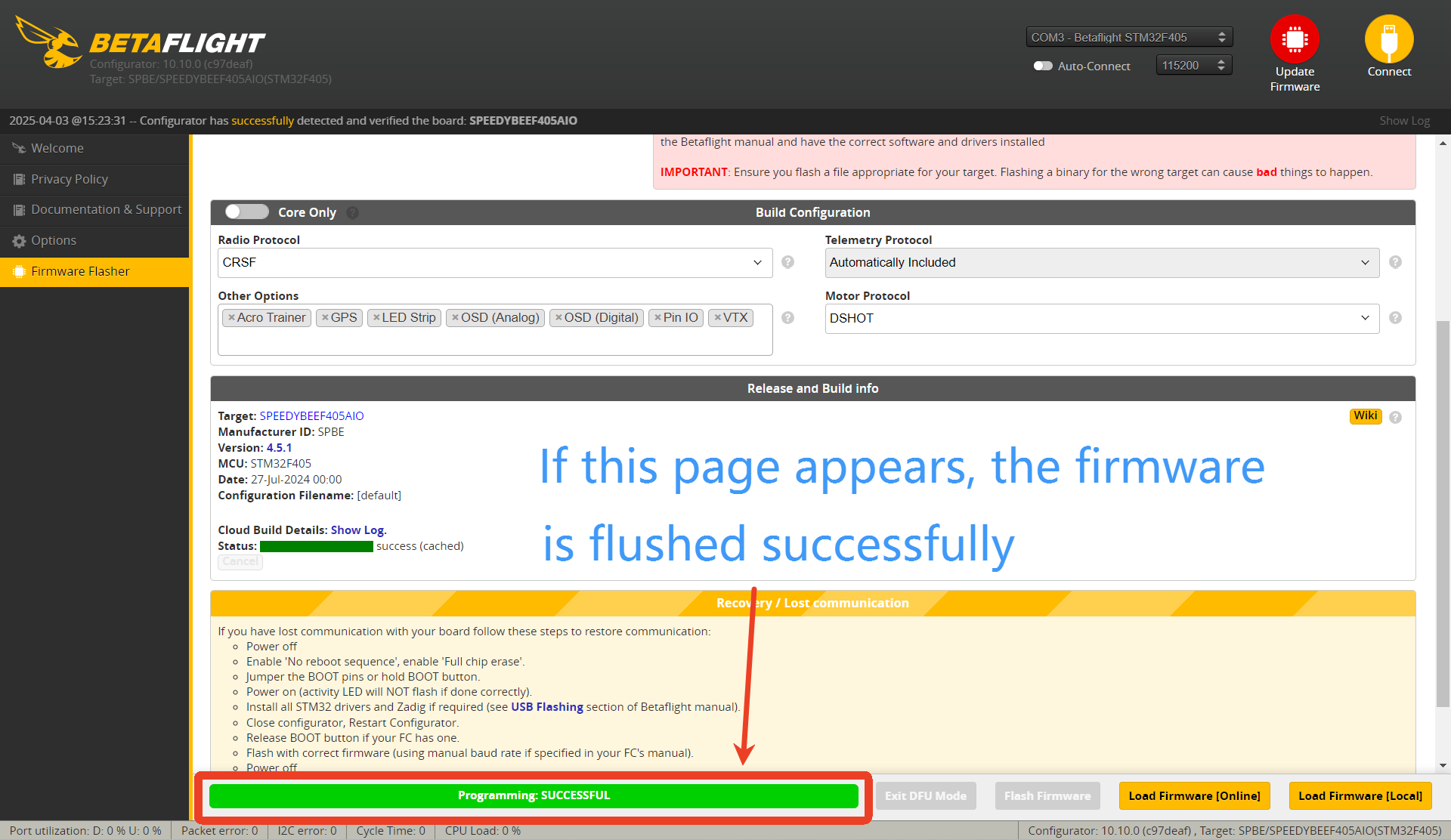Viewport: 1451px width, 840px height.
Task: Click the Recovery / Lost communication header
Action: coord(812,603)
